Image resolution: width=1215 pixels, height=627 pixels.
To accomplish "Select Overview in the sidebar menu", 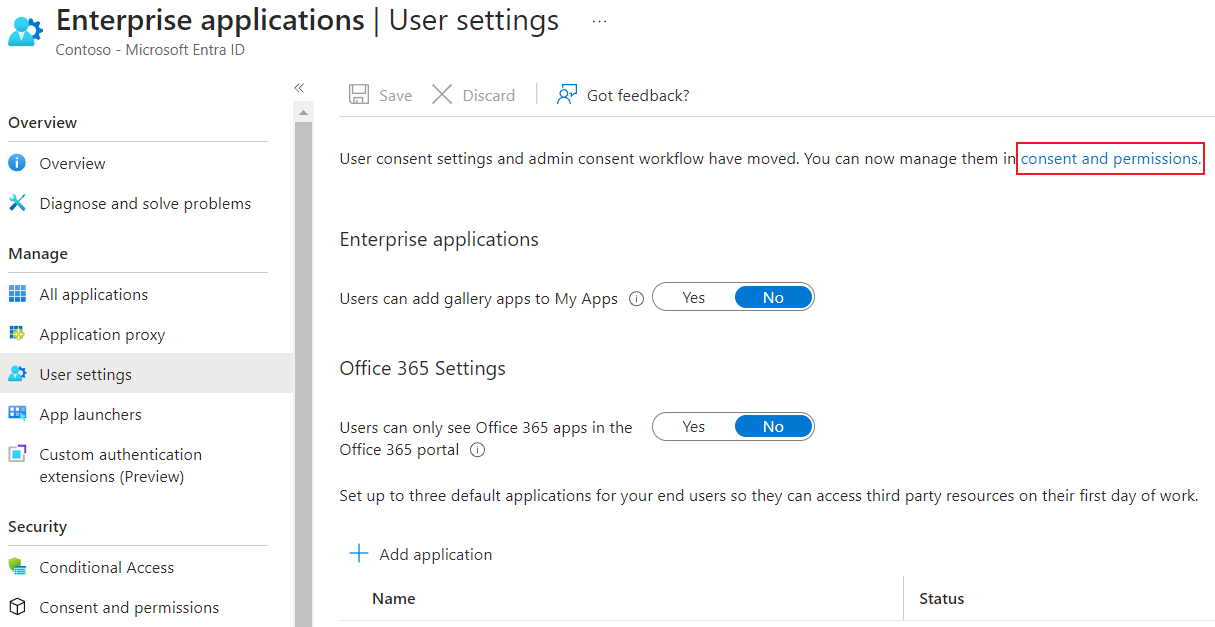I will tap(71, 162).
